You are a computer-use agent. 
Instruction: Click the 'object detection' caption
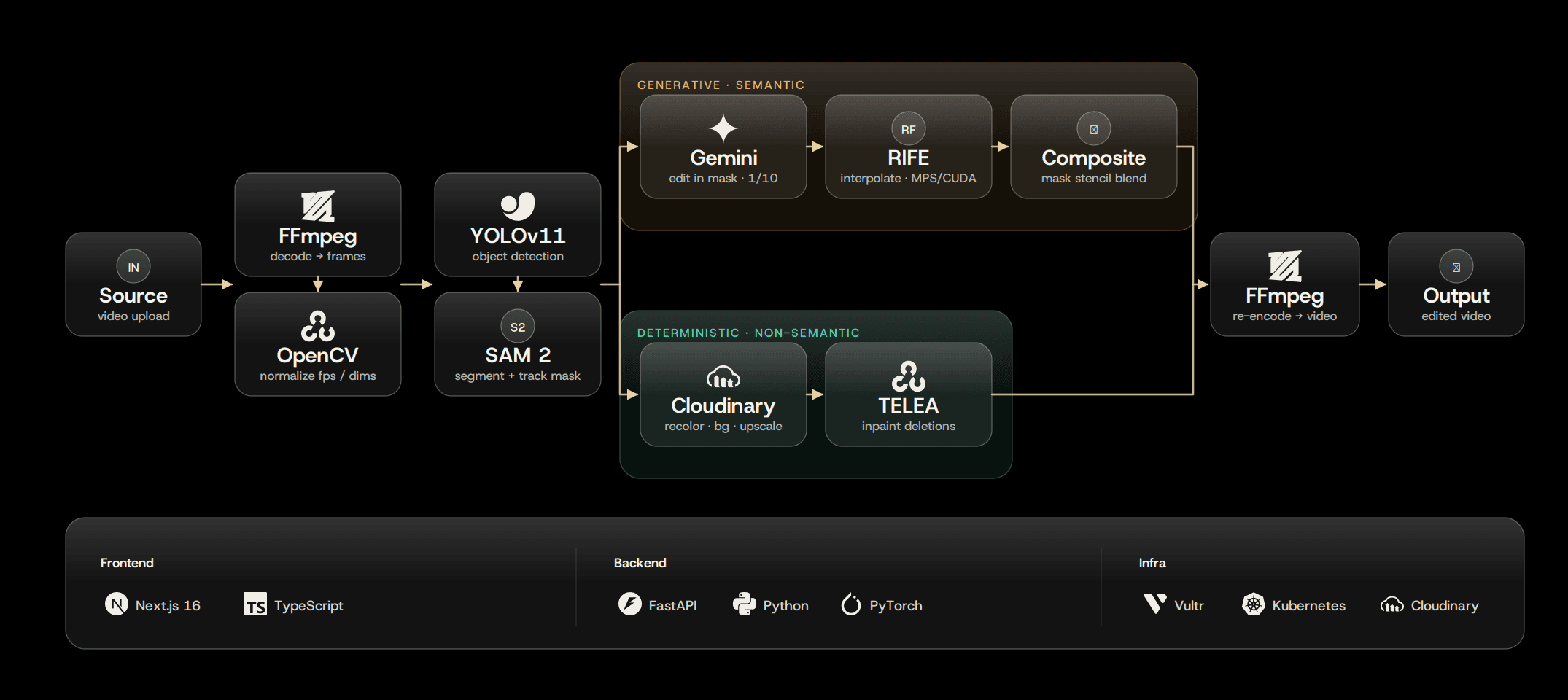518,256
